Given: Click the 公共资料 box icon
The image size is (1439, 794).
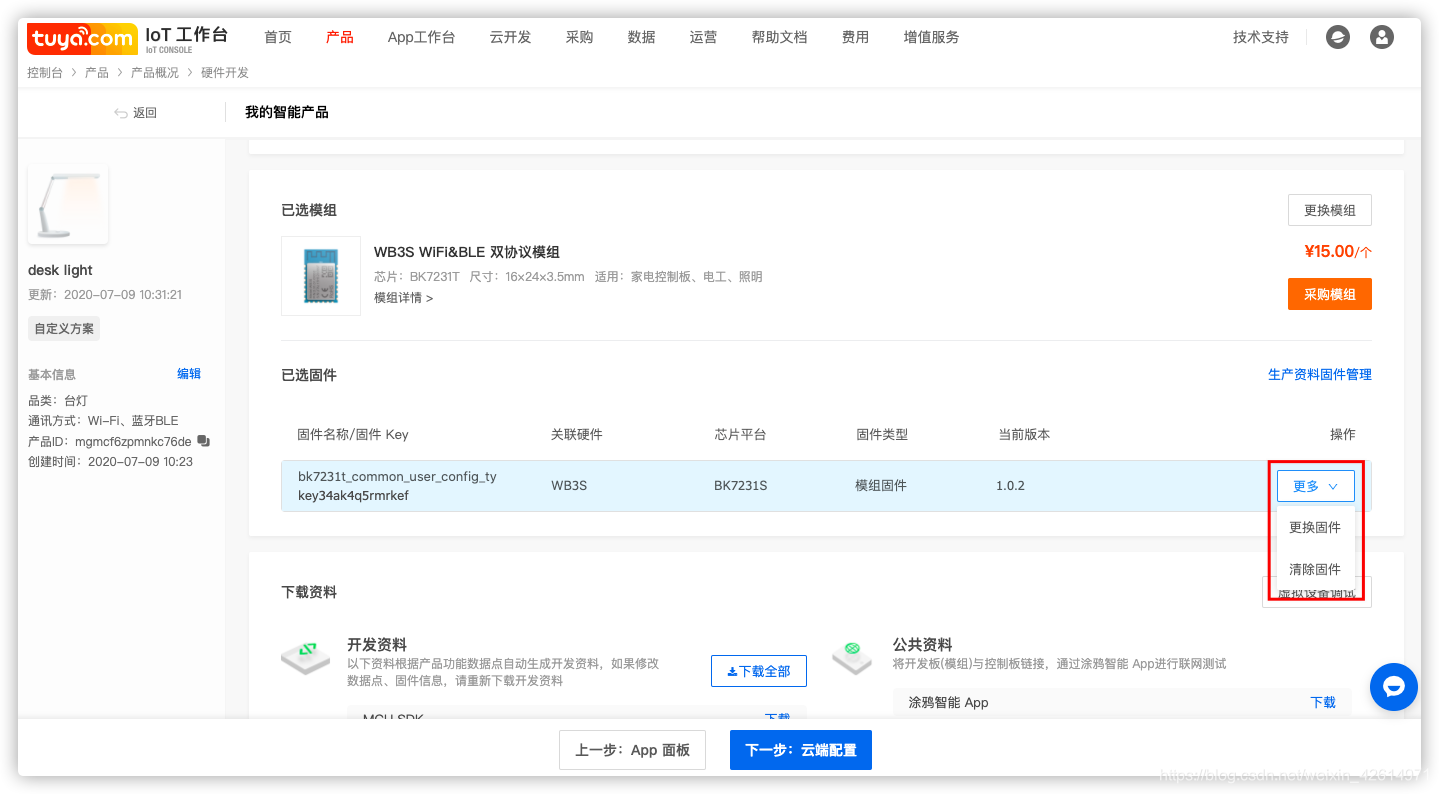Looking at the screenshot, I should click(852, 658).
